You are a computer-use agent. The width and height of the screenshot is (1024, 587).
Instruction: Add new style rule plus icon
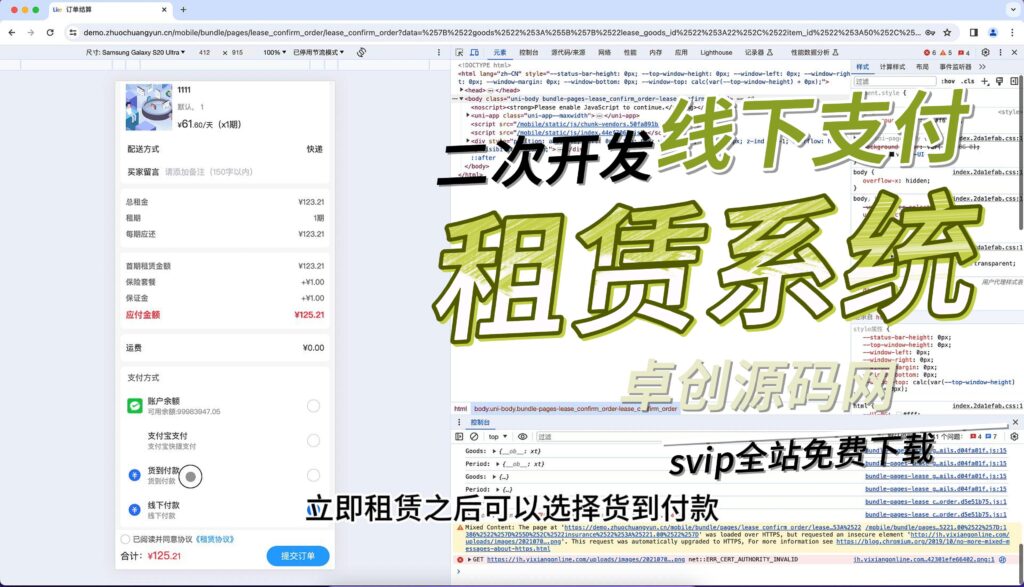pos(985,81)
